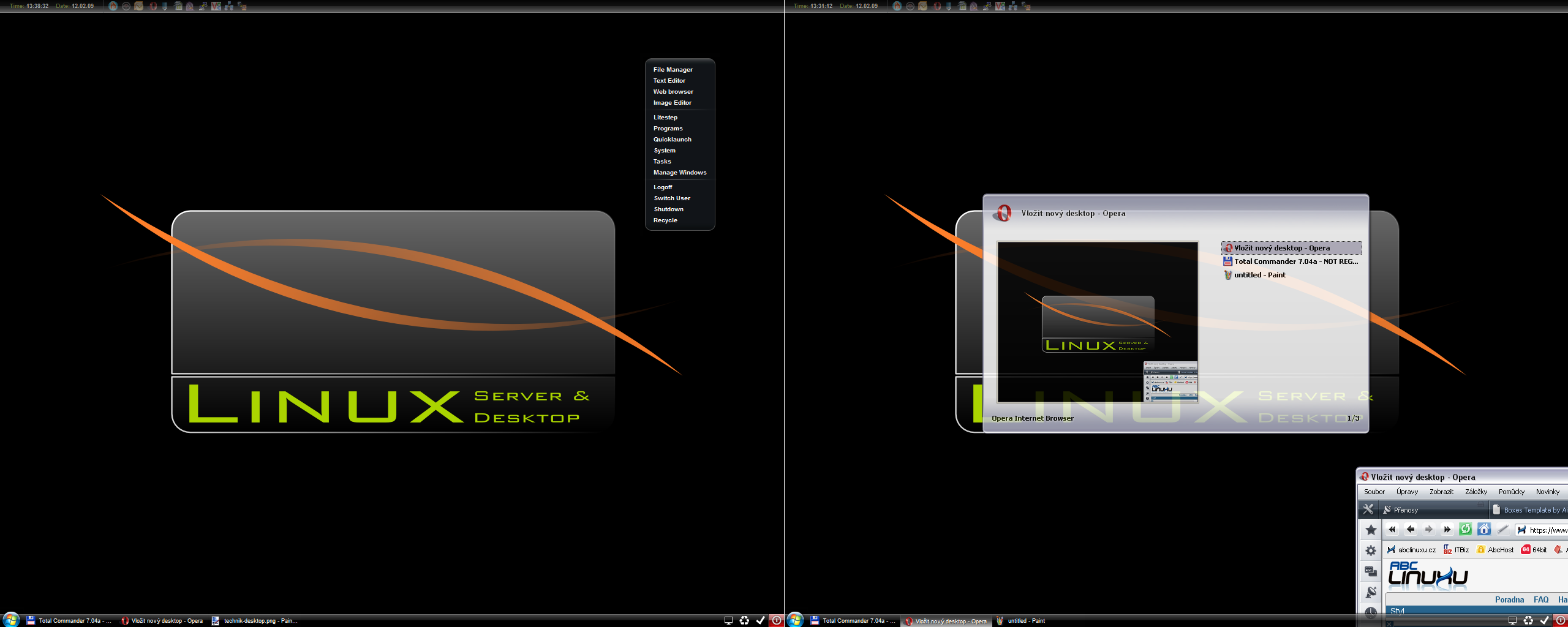Select Manage Windows in the popup menu
This screenshot has width=1568, height=627.
pos(680,173)
